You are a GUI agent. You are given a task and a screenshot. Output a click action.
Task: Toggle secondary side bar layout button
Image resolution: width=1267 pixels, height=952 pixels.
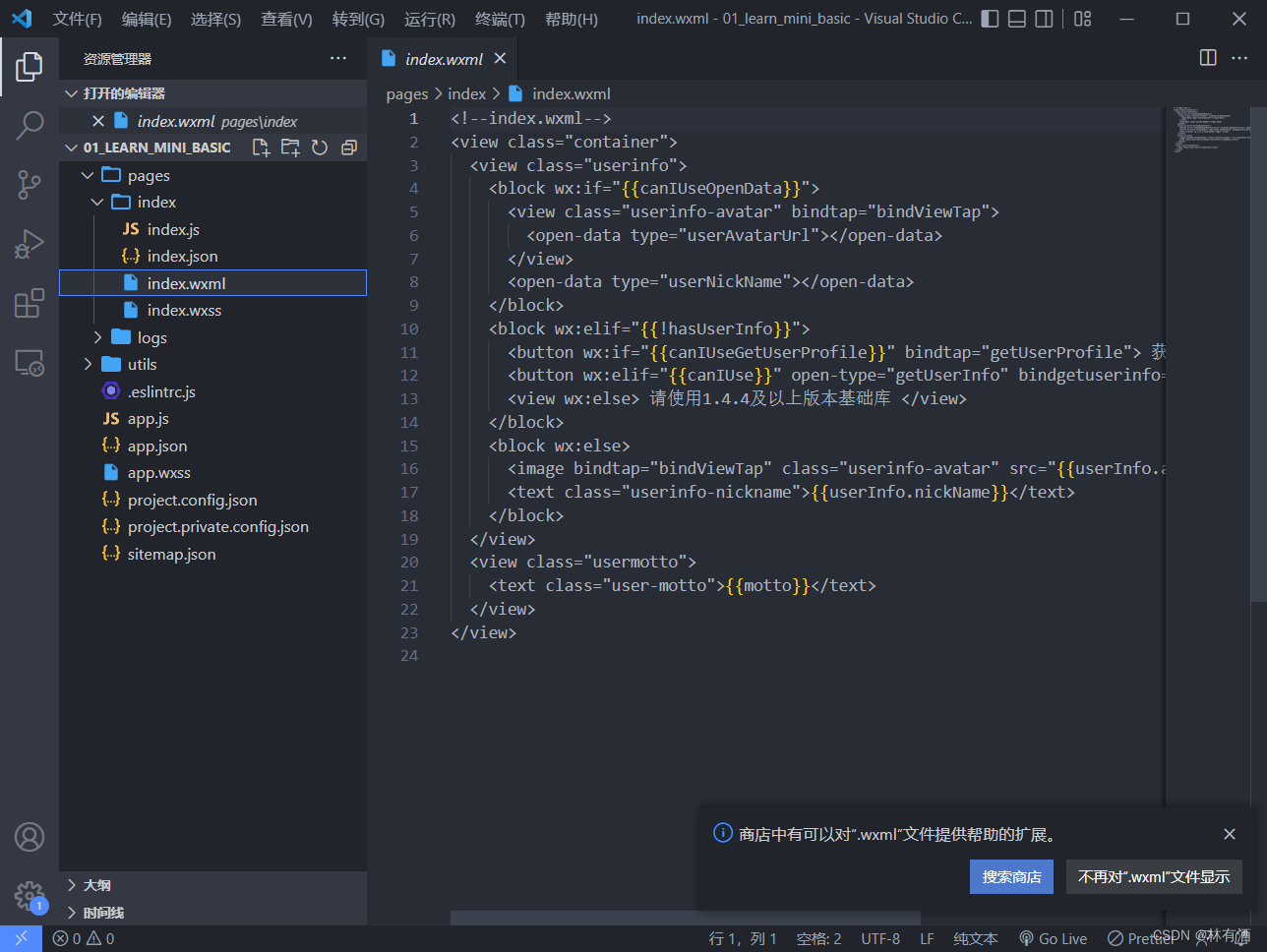click(x=1044, y=19)
